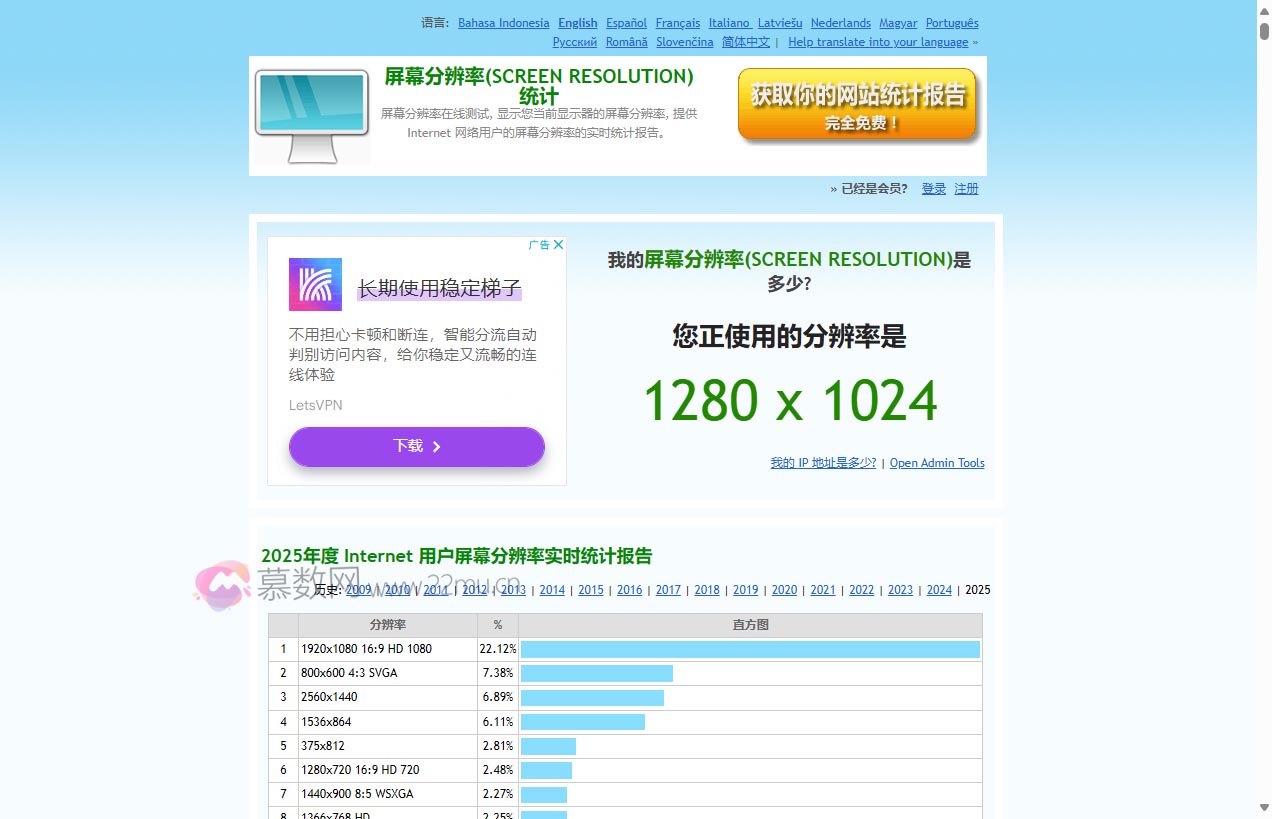The height and width of the screenshot is (819, 1272).
Task: View the 2009 history statistics
Action: point(358,590)
